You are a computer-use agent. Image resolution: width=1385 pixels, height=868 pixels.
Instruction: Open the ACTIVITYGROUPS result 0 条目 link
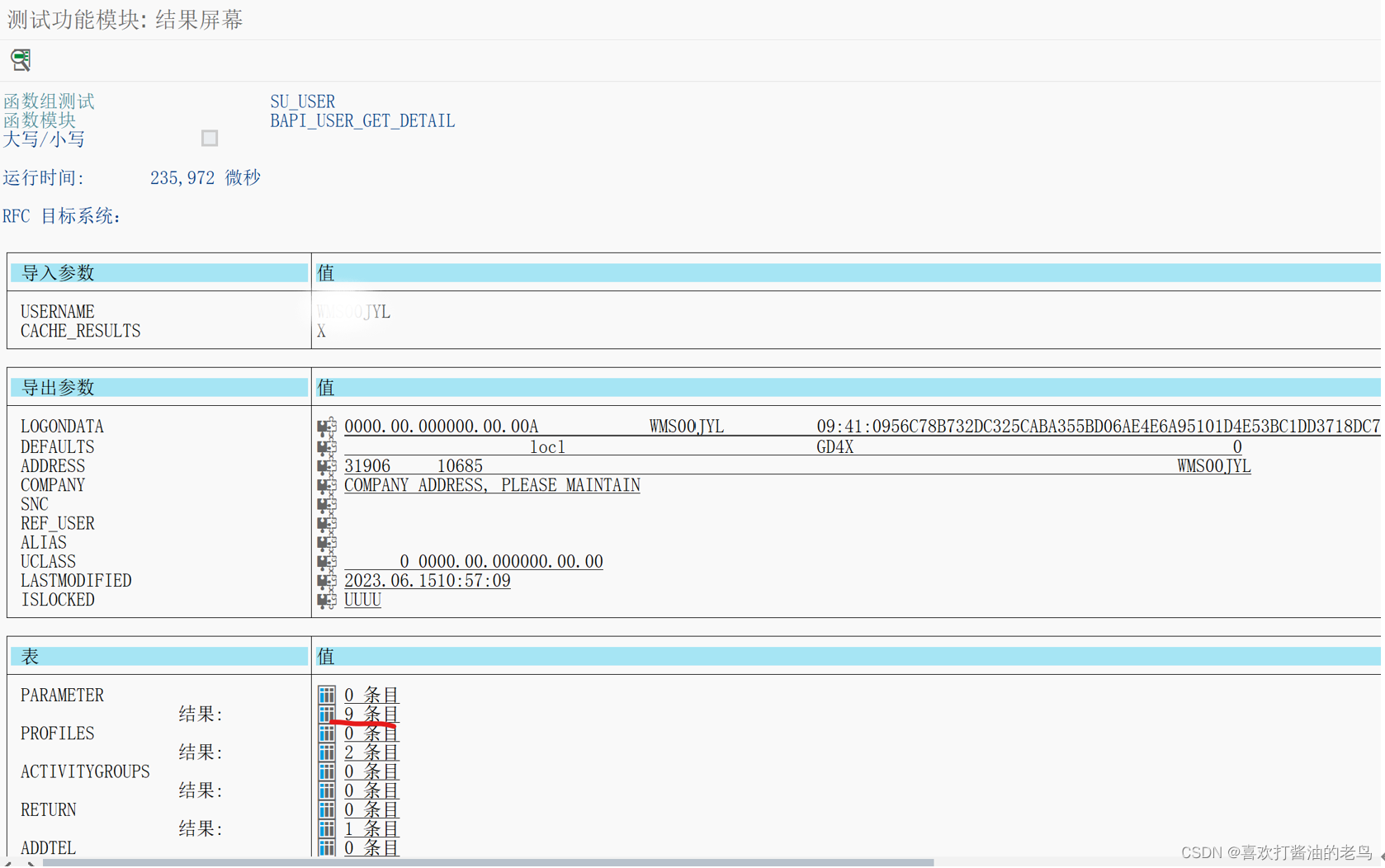tap(371, 790)
